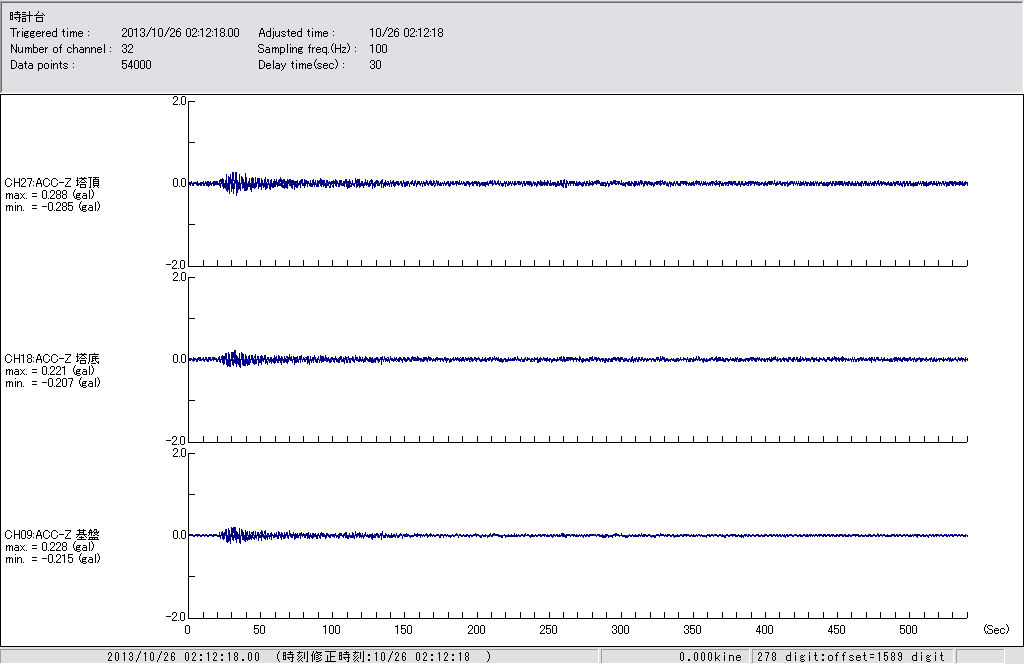Click the Number of channel value 32
Screen dimensions: 1024x664
(x=127, y=49)
